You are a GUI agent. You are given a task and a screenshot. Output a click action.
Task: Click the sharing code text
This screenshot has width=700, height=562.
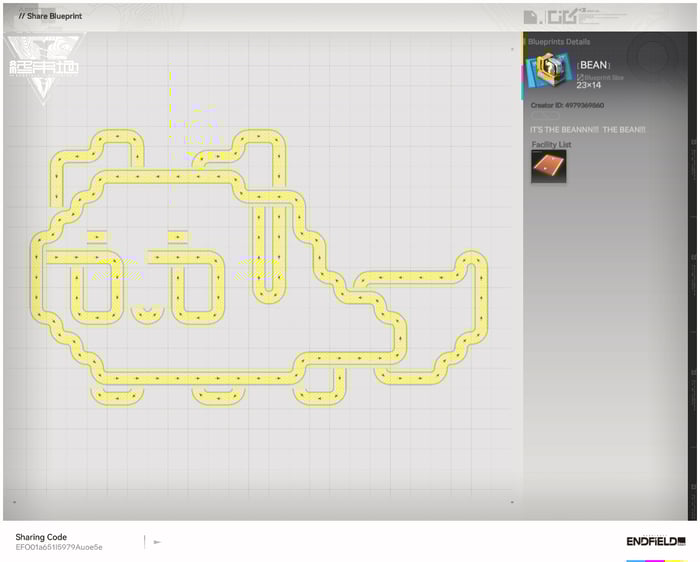pyautogui.click(x=58, y=547)
